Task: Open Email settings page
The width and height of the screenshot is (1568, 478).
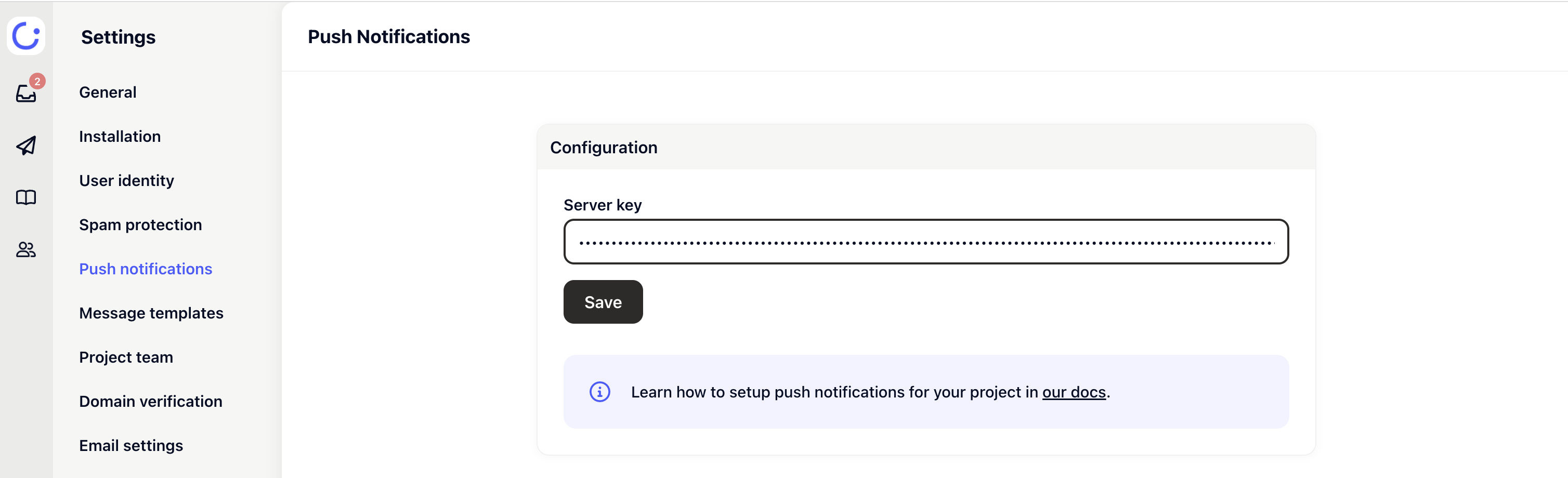Action: pos(131,445)
